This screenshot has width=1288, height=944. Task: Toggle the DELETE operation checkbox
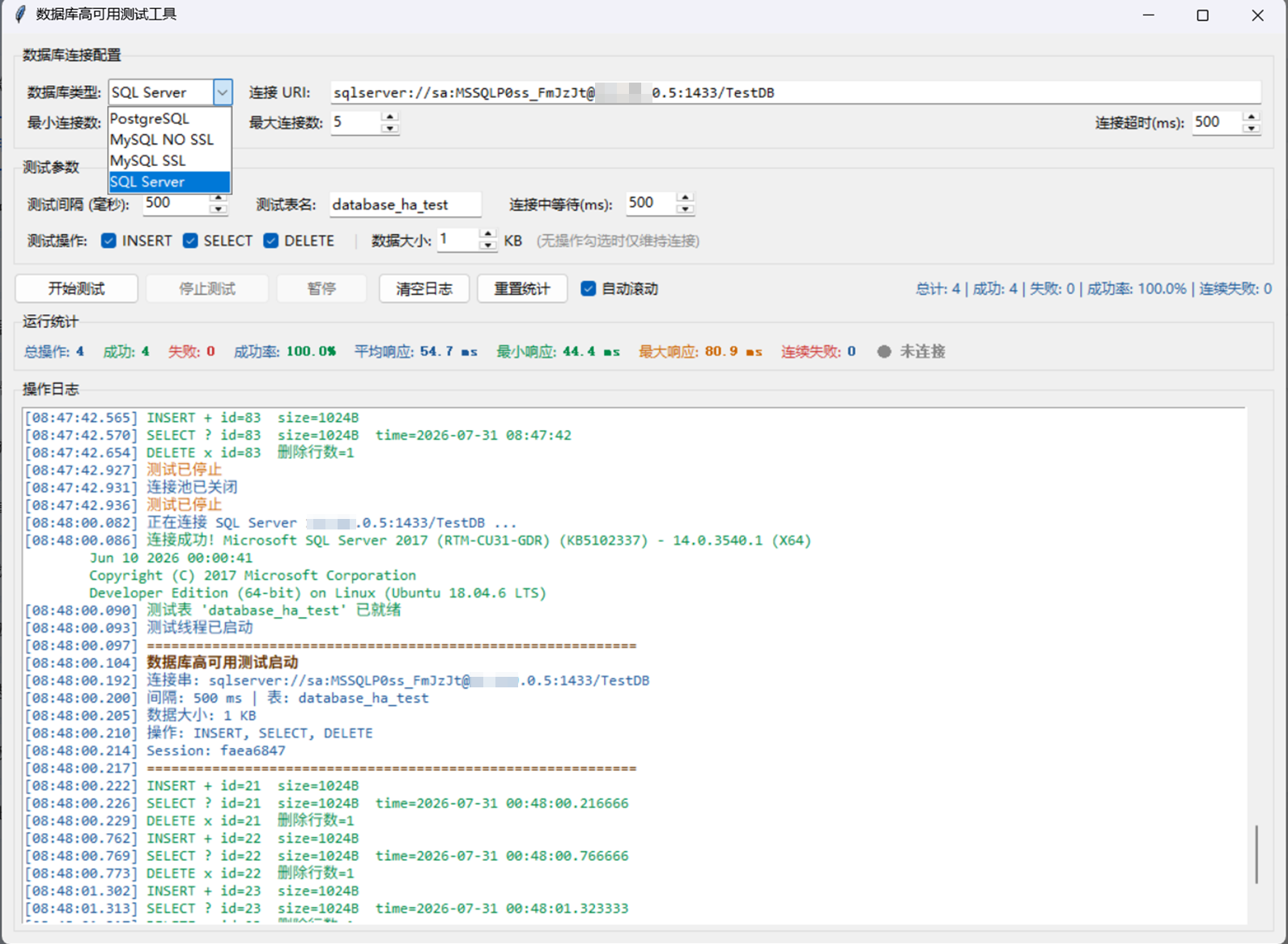click(271, 240)
